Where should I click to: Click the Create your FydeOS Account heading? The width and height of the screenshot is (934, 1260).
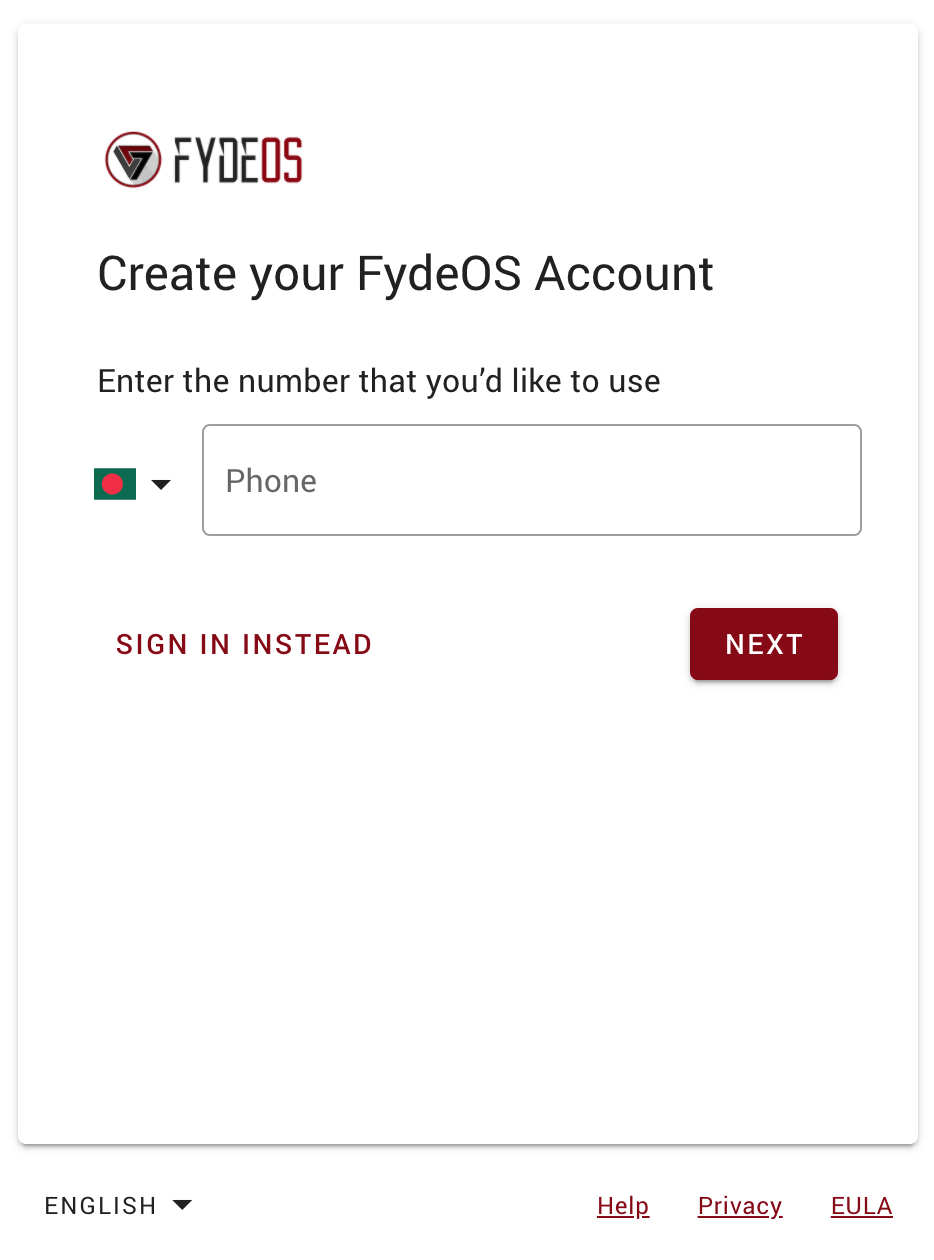(x=405, y=273)
